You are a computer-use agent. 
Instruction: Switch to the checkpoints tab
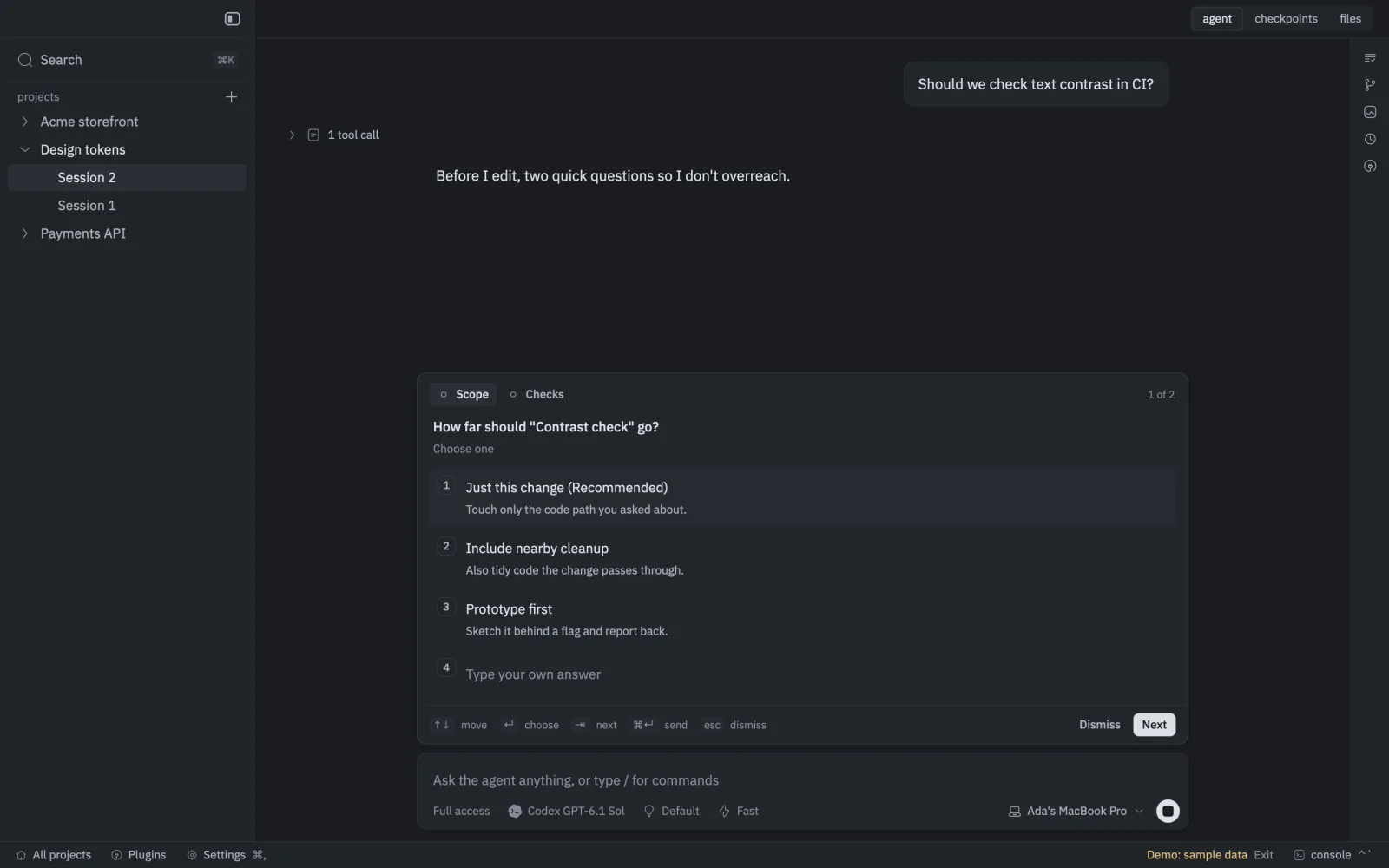point(1286,18)
